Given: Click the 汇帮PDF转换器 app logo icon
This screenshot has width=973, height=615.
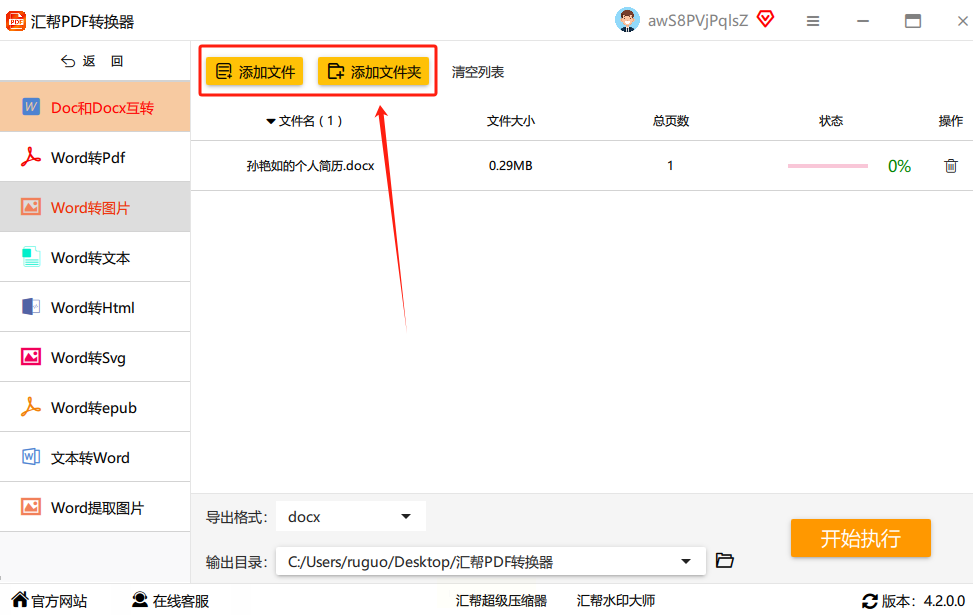Looking at the screenshot, I should pyautogui.click(x=16, y=21).
